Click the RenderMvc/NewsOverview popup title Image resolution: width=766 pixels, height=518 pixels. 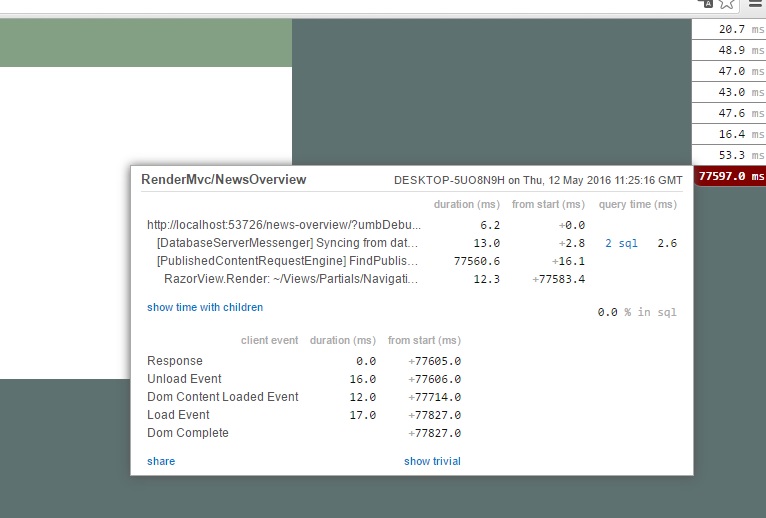click(223, 179)
